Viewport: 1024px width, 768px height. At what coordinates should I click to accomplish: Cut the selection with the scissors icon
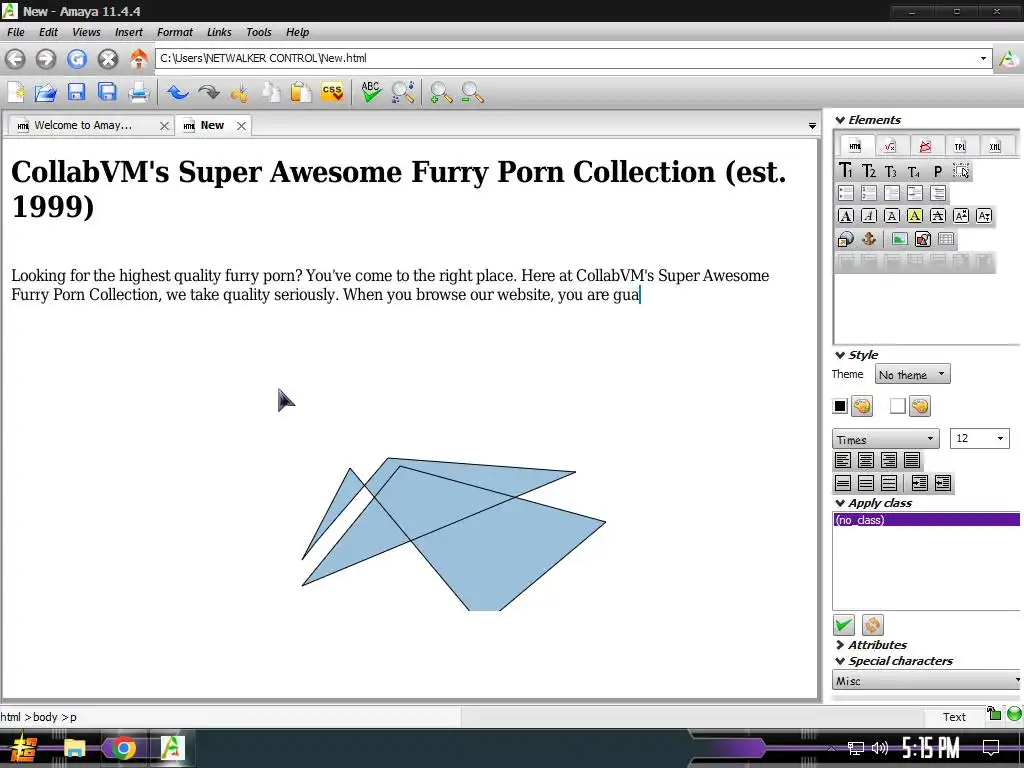240,93
